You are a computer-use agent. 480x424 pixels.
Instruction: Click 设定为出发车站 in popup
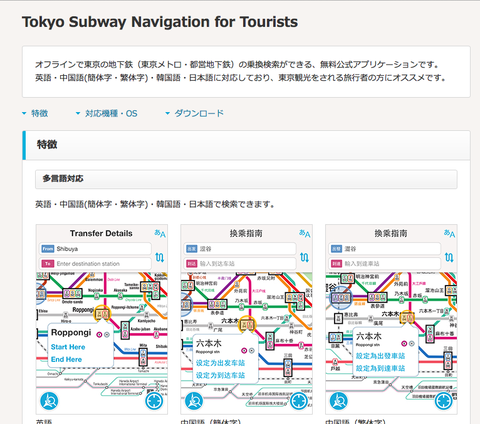coord(220,363)
